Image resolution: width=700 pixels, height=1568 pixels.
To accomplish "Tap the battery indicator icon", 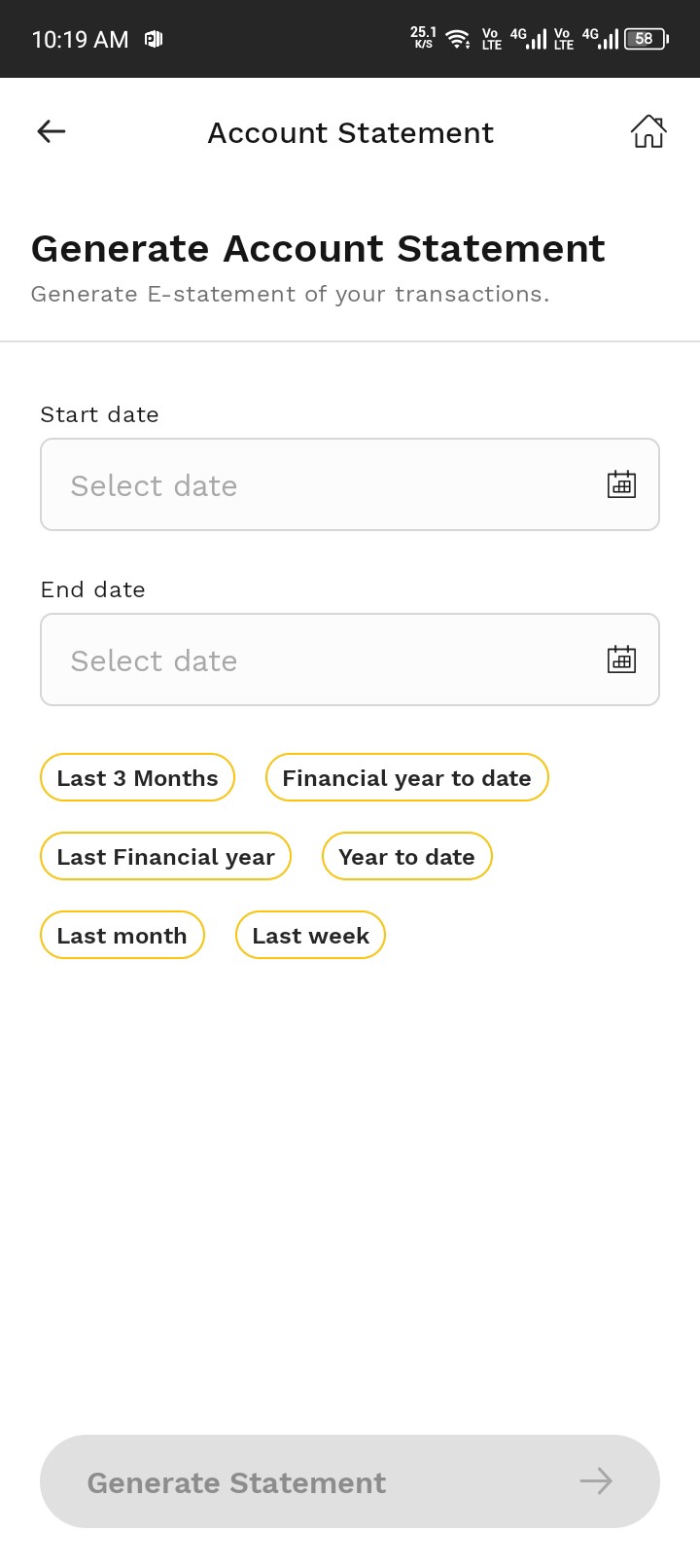I will pos(646,39).
